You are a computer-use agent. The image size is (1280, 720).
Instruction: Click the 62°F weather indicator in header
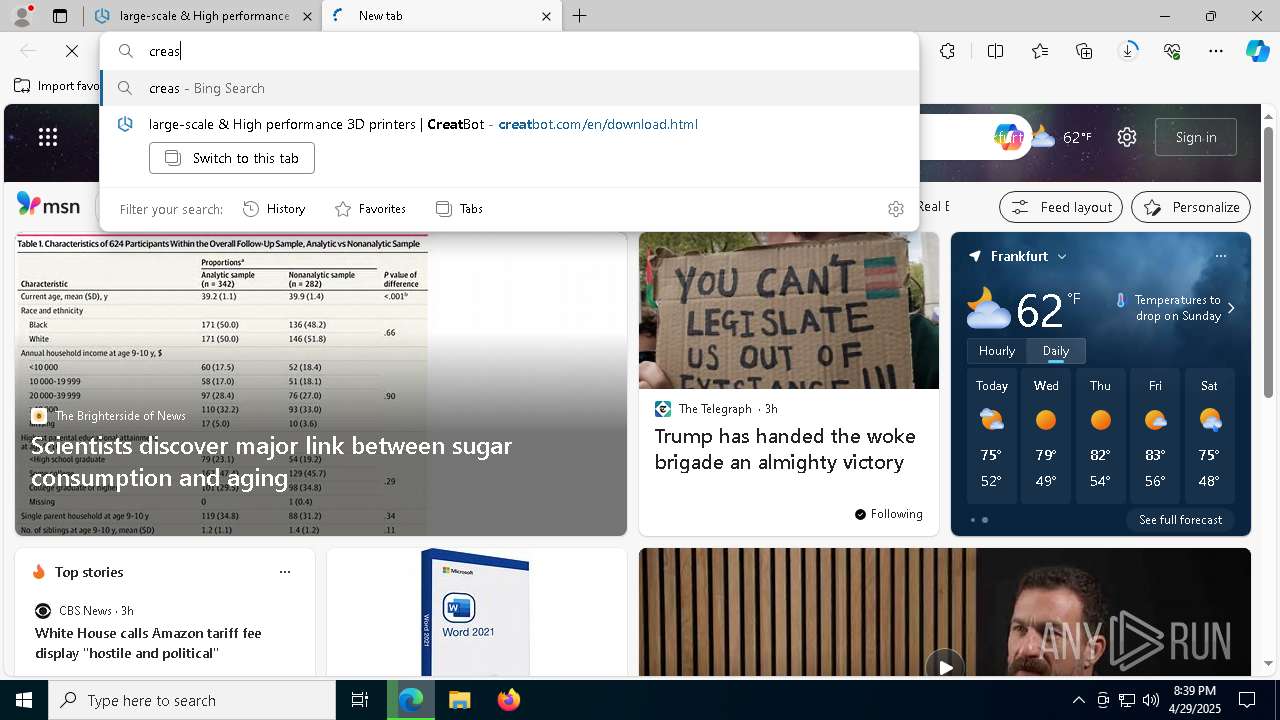[1063, 137]
